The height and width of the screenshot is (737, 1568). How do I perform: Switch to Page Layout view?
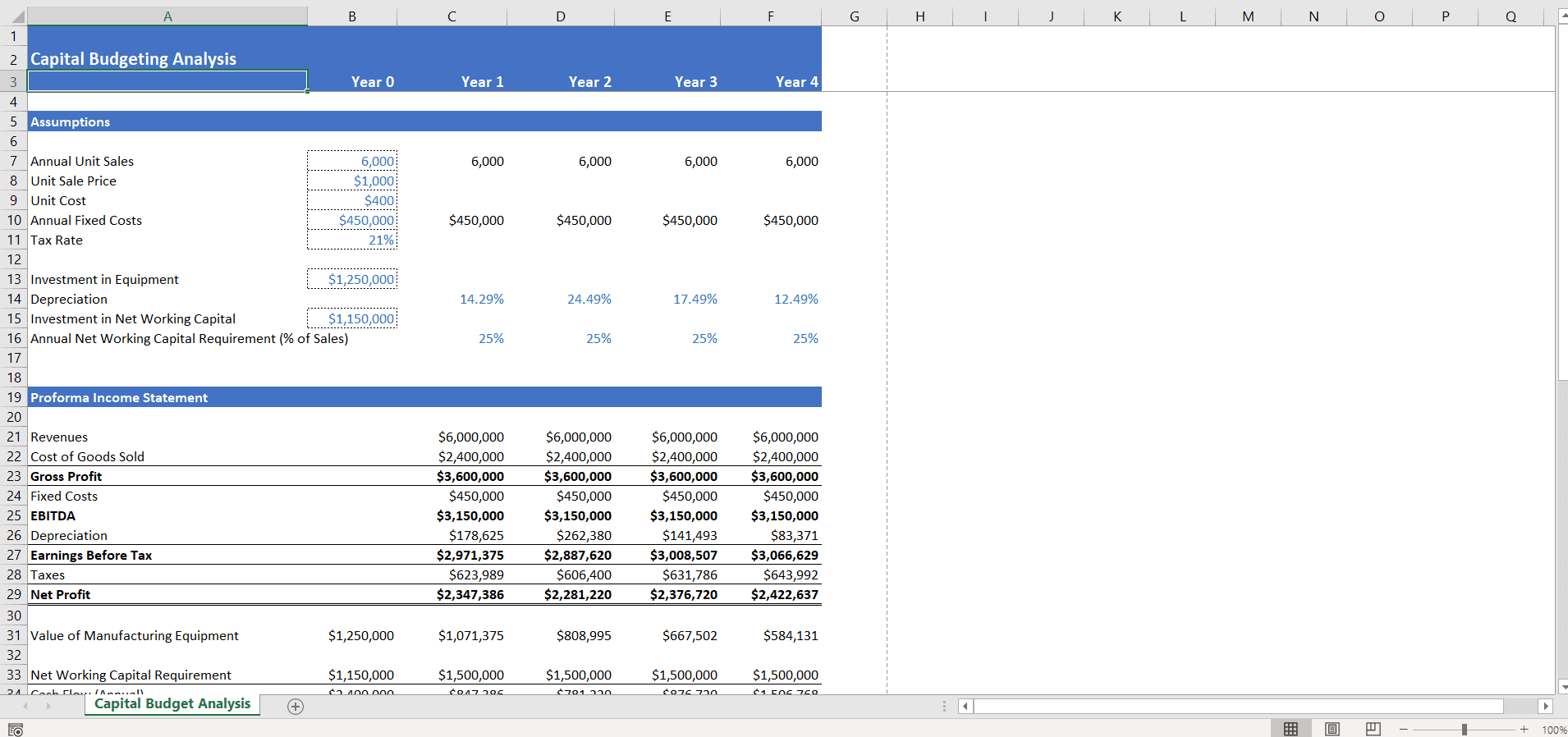click(x=1332, y=729)
